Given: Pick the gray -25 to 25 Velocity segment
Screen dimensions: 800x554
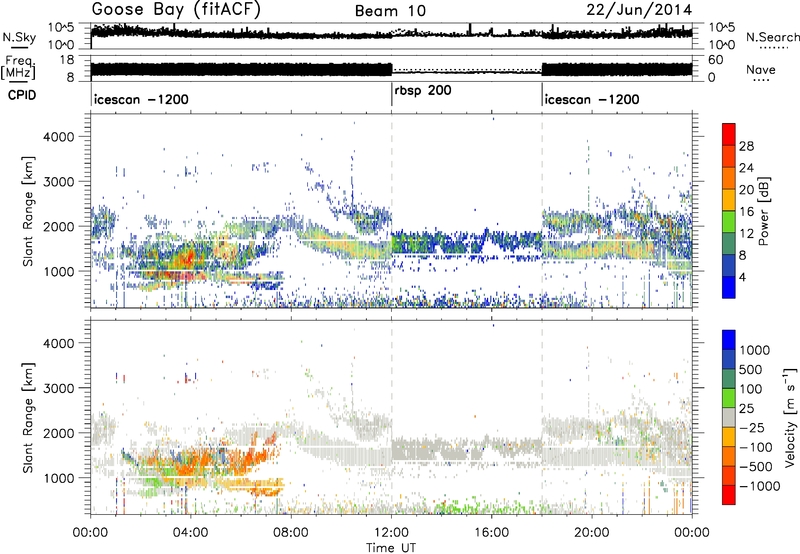Looking at the screenshot, I should (x=729, y=417).
